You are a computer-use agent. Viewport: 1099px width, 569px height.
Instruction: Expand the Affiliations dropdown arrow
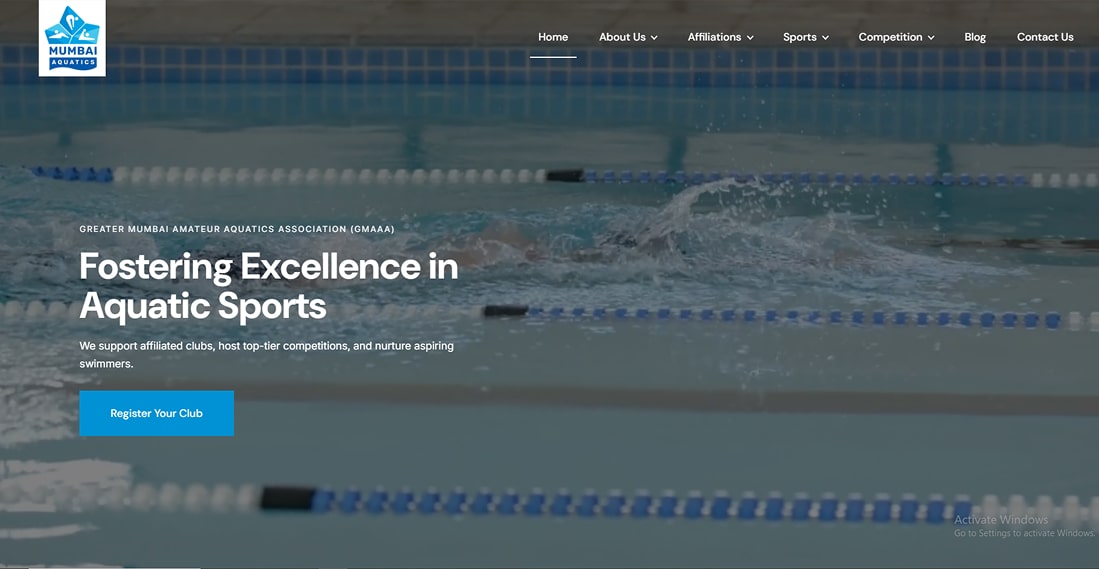(750, 38)
